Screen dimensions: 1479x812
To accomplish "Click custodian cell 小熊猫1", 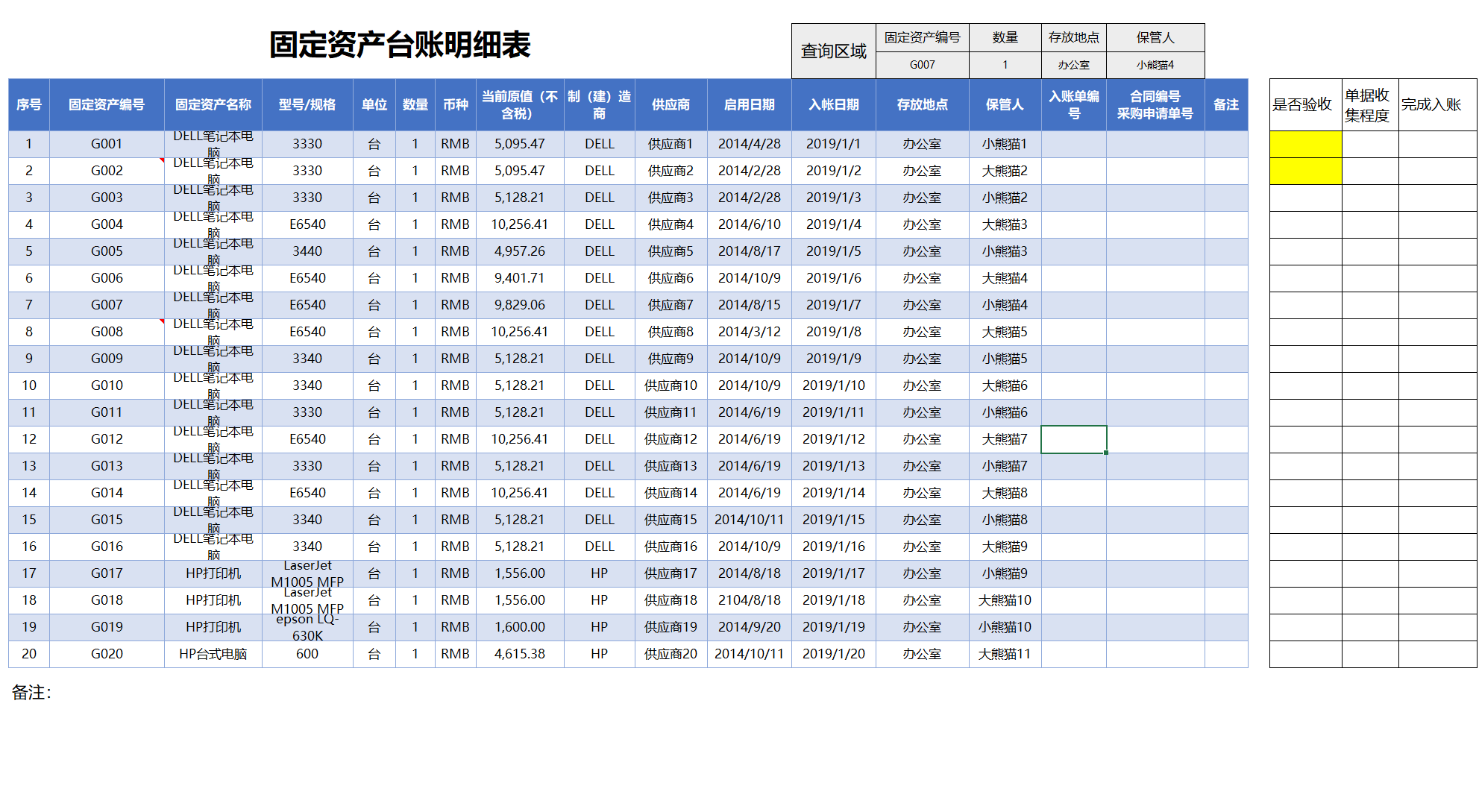I will click(x=1005, y=144).
